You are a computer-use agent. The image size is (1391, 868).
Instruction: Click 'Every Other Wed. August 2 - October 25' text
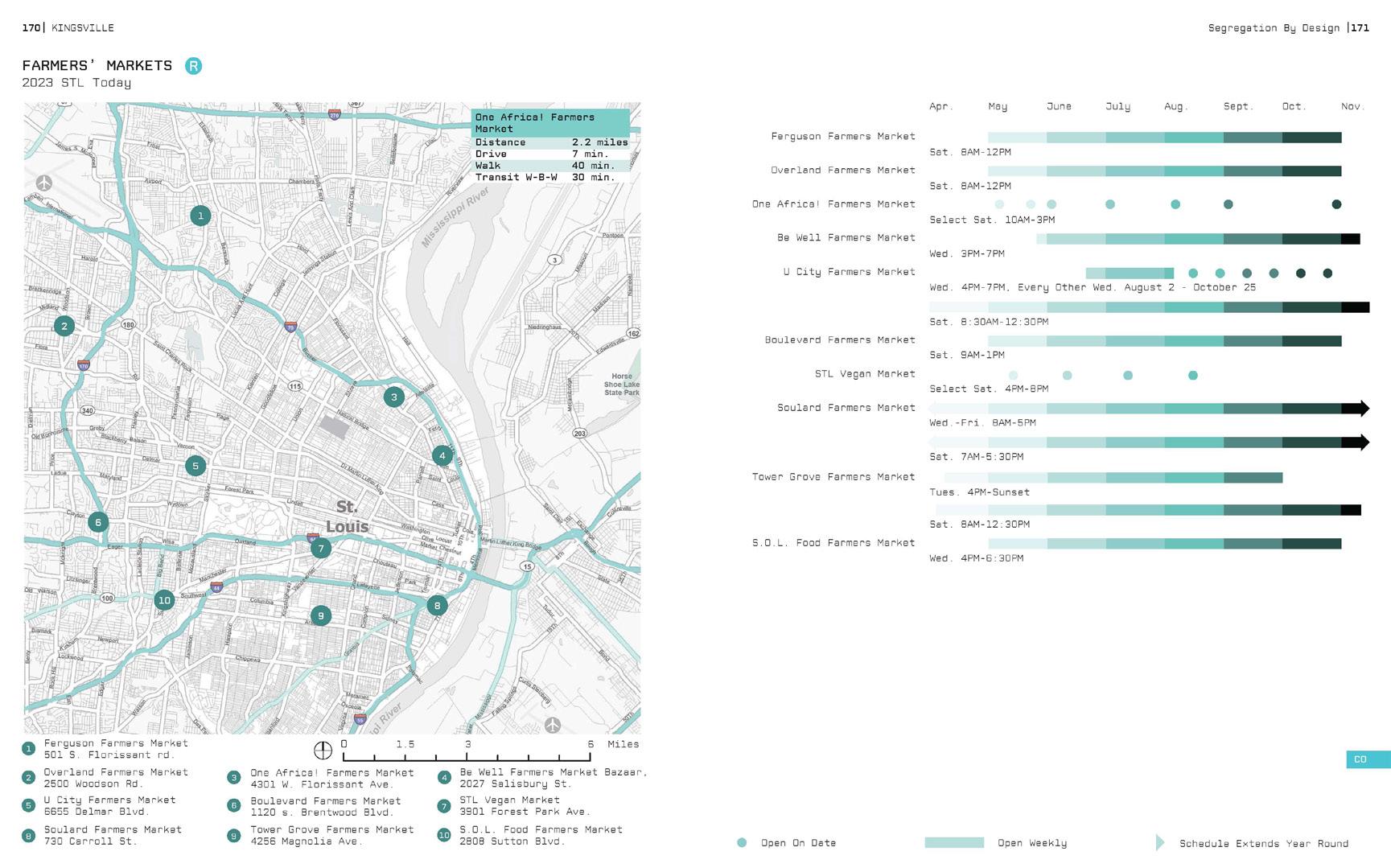[x=1137, y=287]
